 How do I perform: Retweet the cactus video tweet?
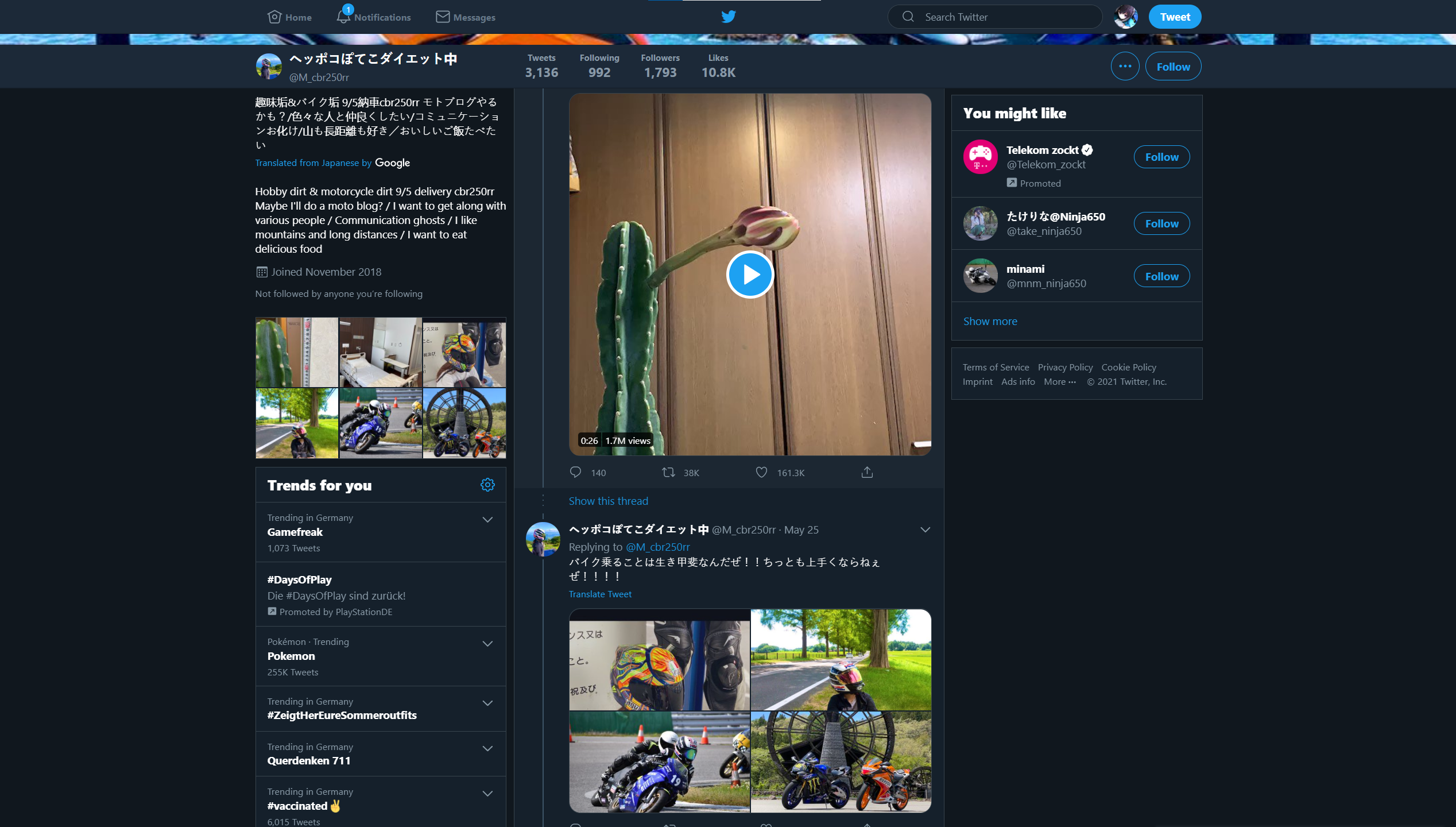[668, 472]
